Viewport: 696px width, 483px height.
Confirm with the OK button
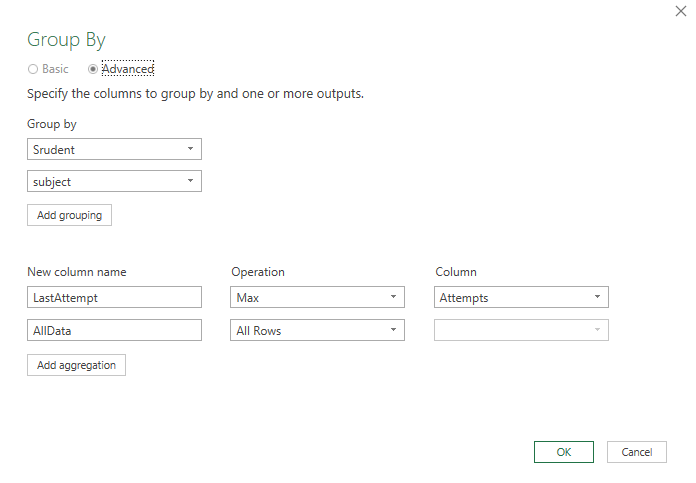564,452
